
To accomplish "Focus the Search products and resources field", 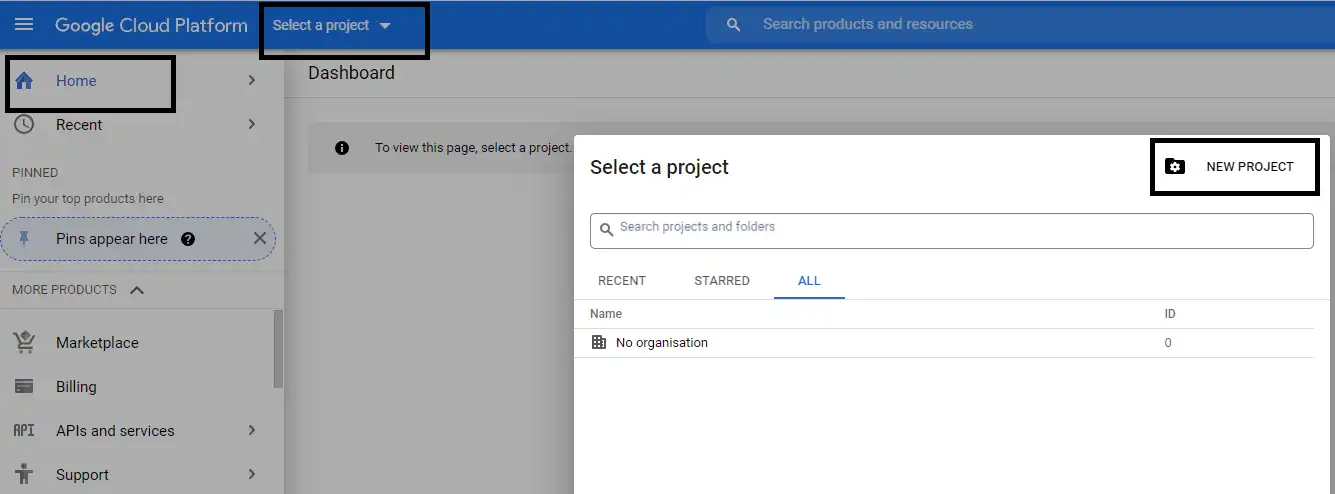I will click(1020, 24).
